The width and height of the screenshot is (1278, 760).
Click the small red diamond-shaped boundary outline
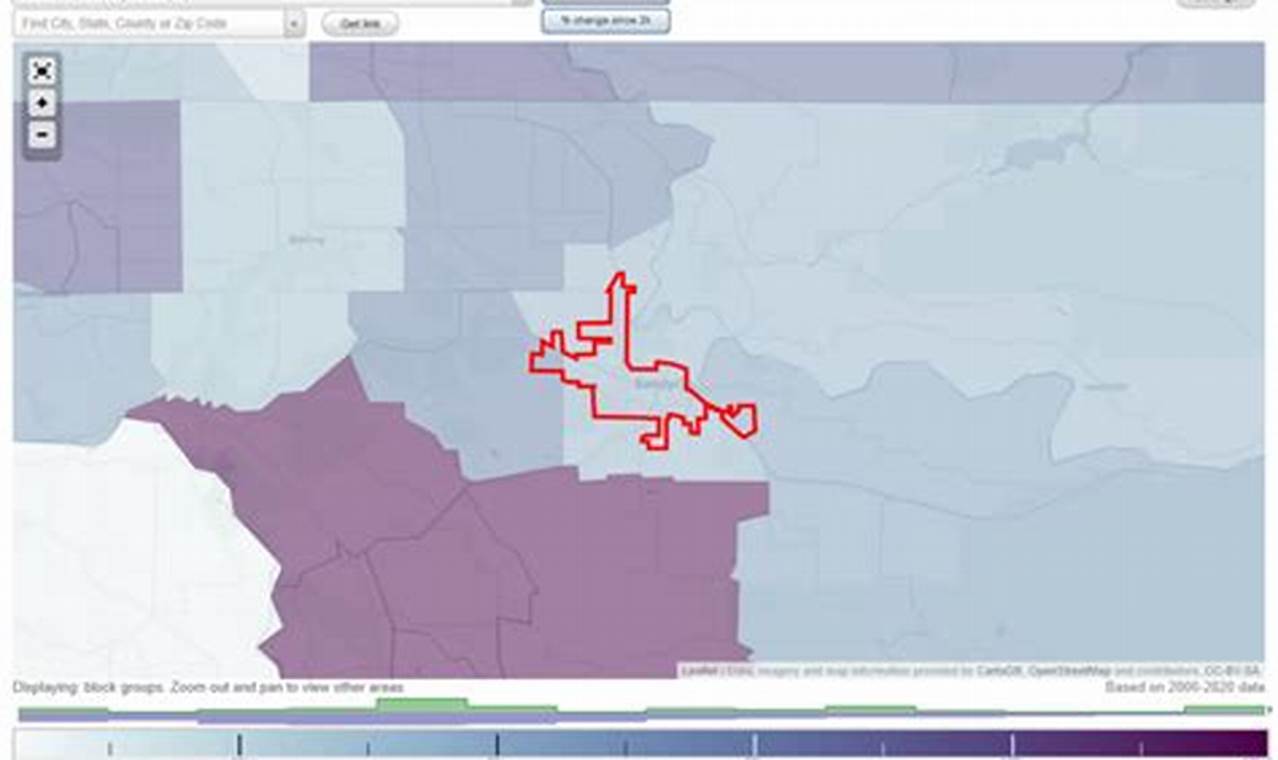point(742,420)
